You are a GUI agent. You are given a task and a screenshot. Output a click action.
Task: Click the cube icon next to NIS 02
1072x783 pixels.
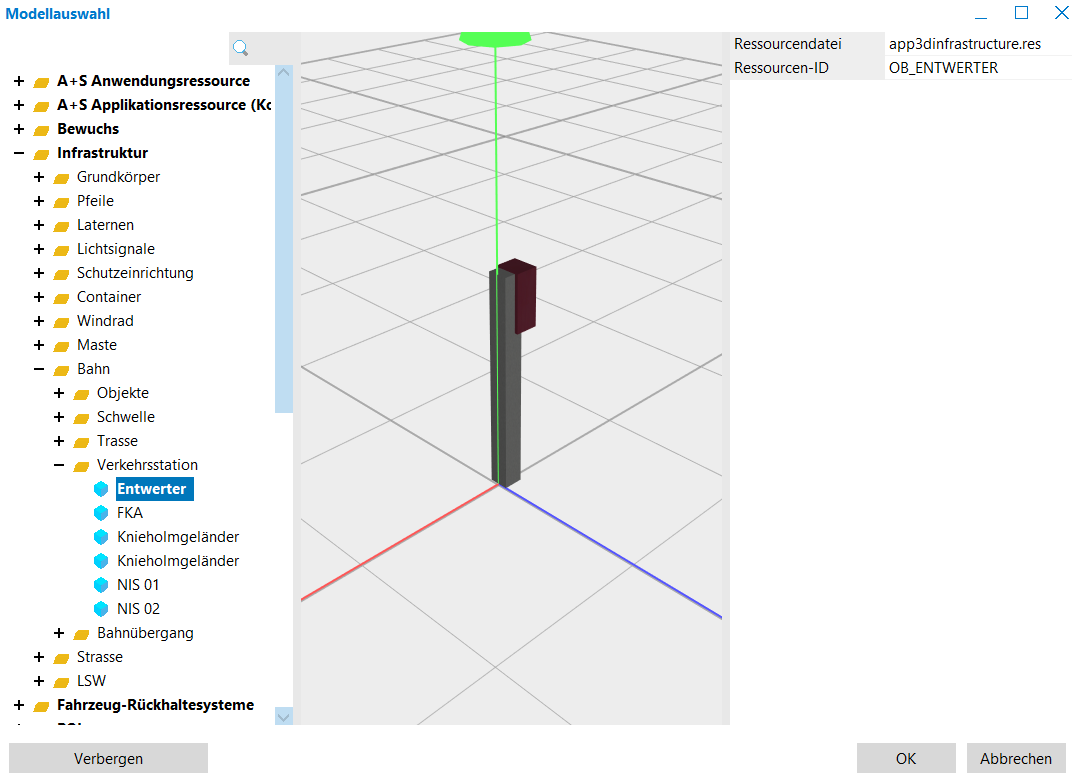click(x=100, y=609)
